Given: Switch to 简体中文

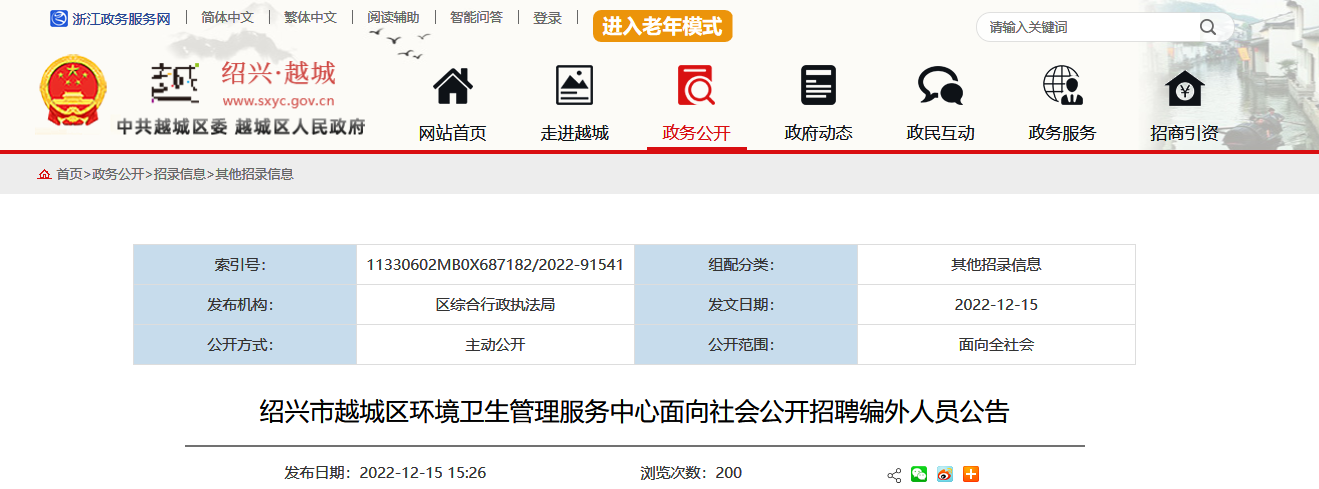Looking at the screenshot, I should [x=227, y=18].
